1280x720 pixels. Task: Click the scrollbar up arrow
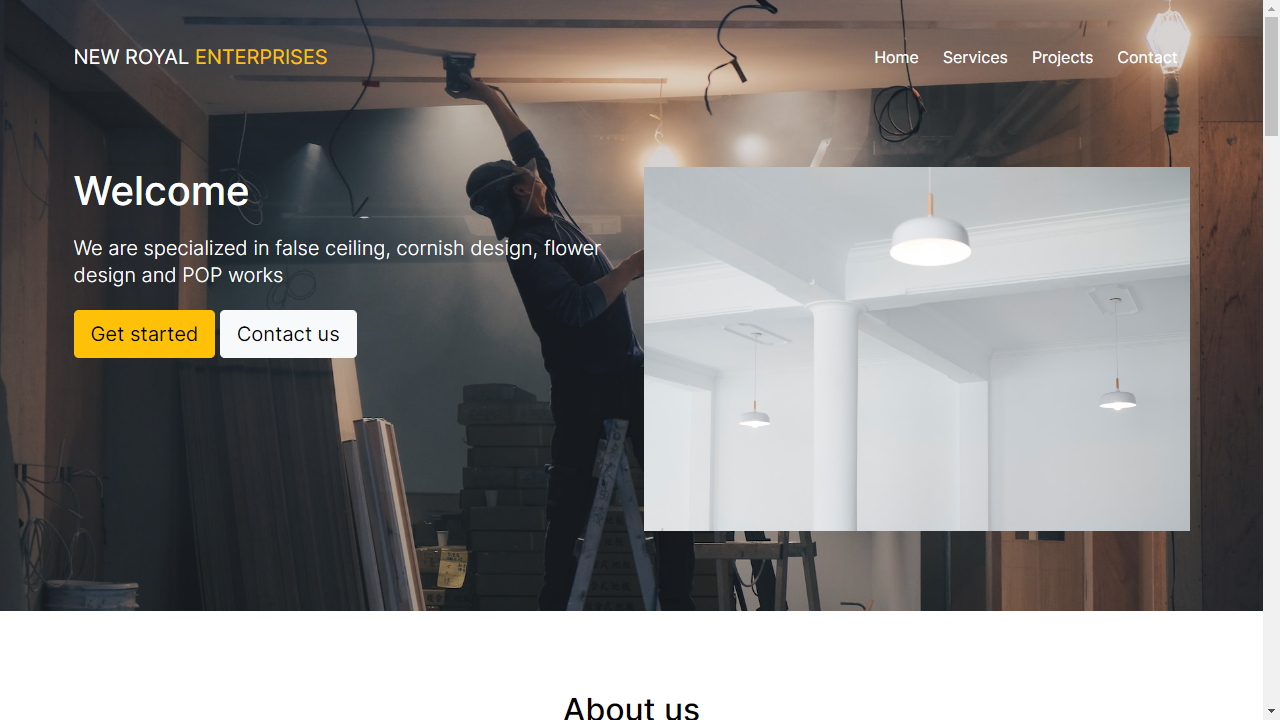click(1271, 8)
